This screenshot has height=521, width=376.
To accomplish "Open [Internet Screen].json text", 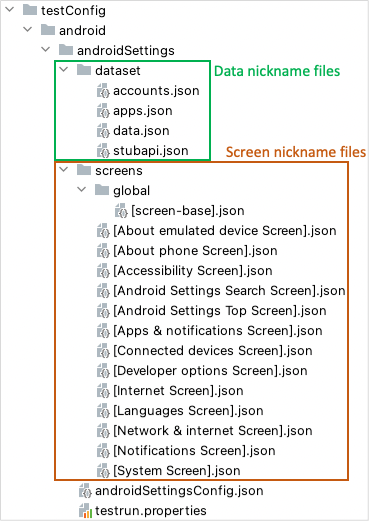I will (178, 391).
